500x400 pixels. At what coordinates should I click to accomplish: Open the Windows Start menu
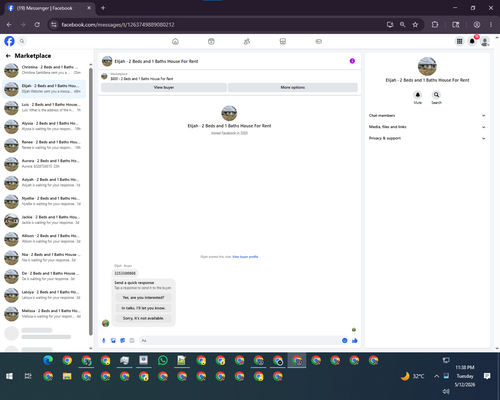point(9,376)
